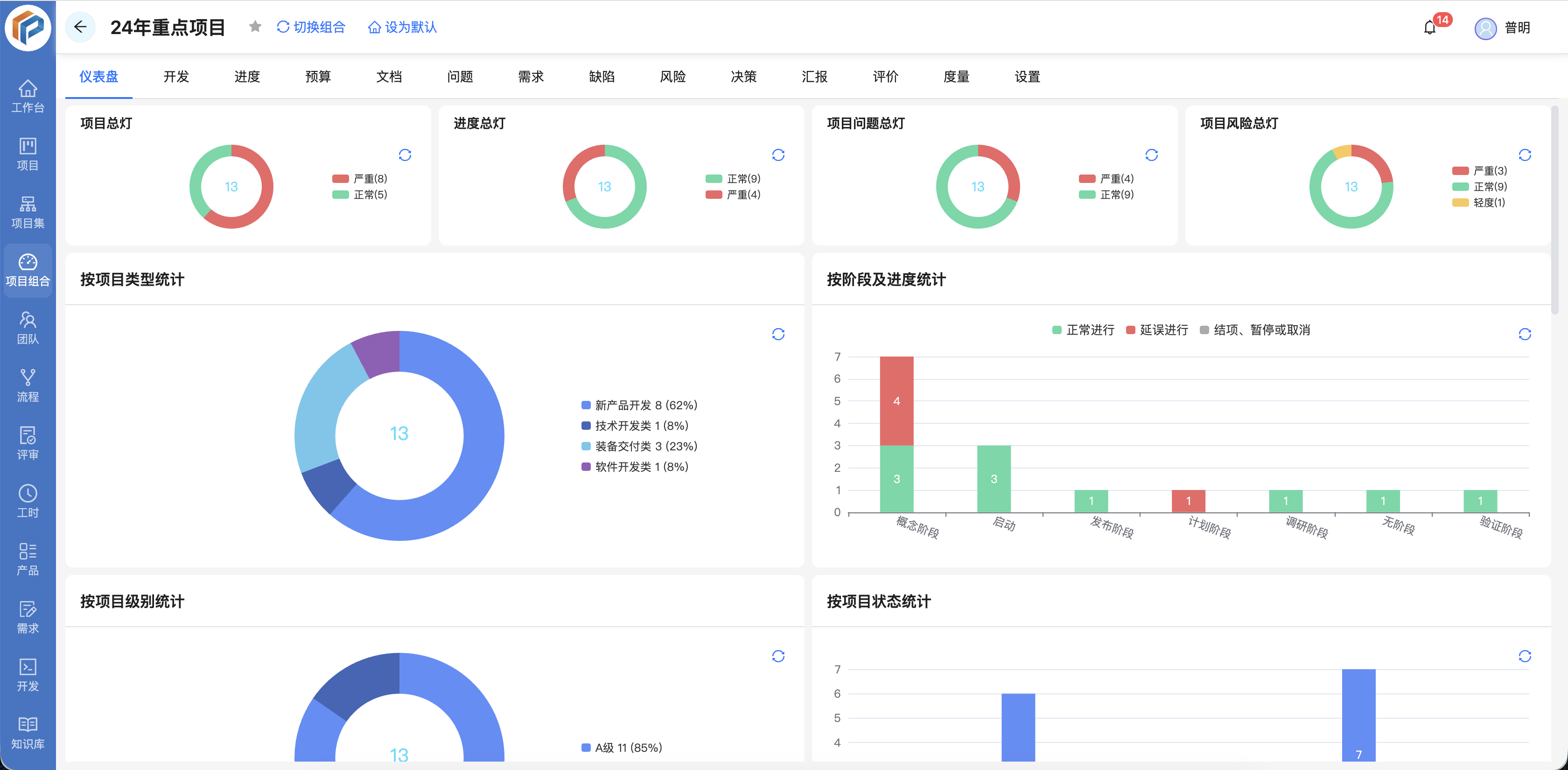Switch to the 度量 tab
Viewport: 1568px width, 770px height.
tap(956, 77)
